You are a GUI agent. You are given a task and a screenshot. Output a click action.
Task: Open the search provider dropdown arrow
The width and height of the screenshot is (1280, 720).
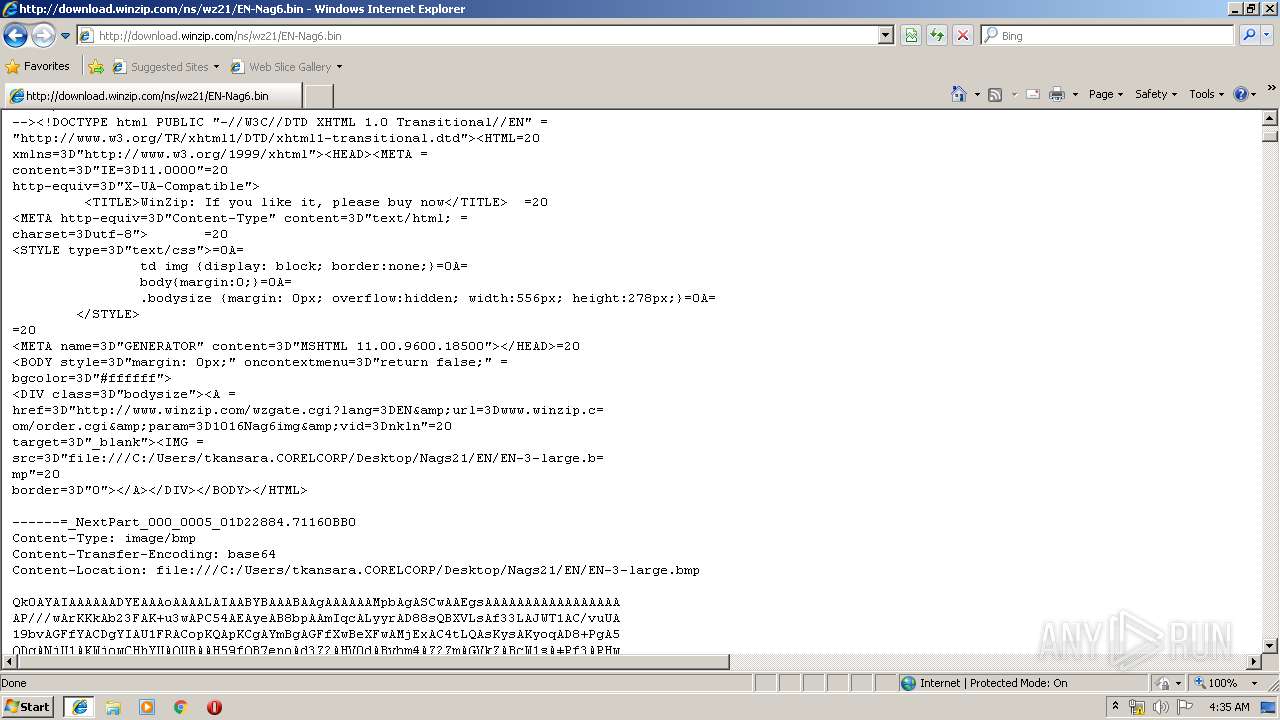click(1267, 35)
